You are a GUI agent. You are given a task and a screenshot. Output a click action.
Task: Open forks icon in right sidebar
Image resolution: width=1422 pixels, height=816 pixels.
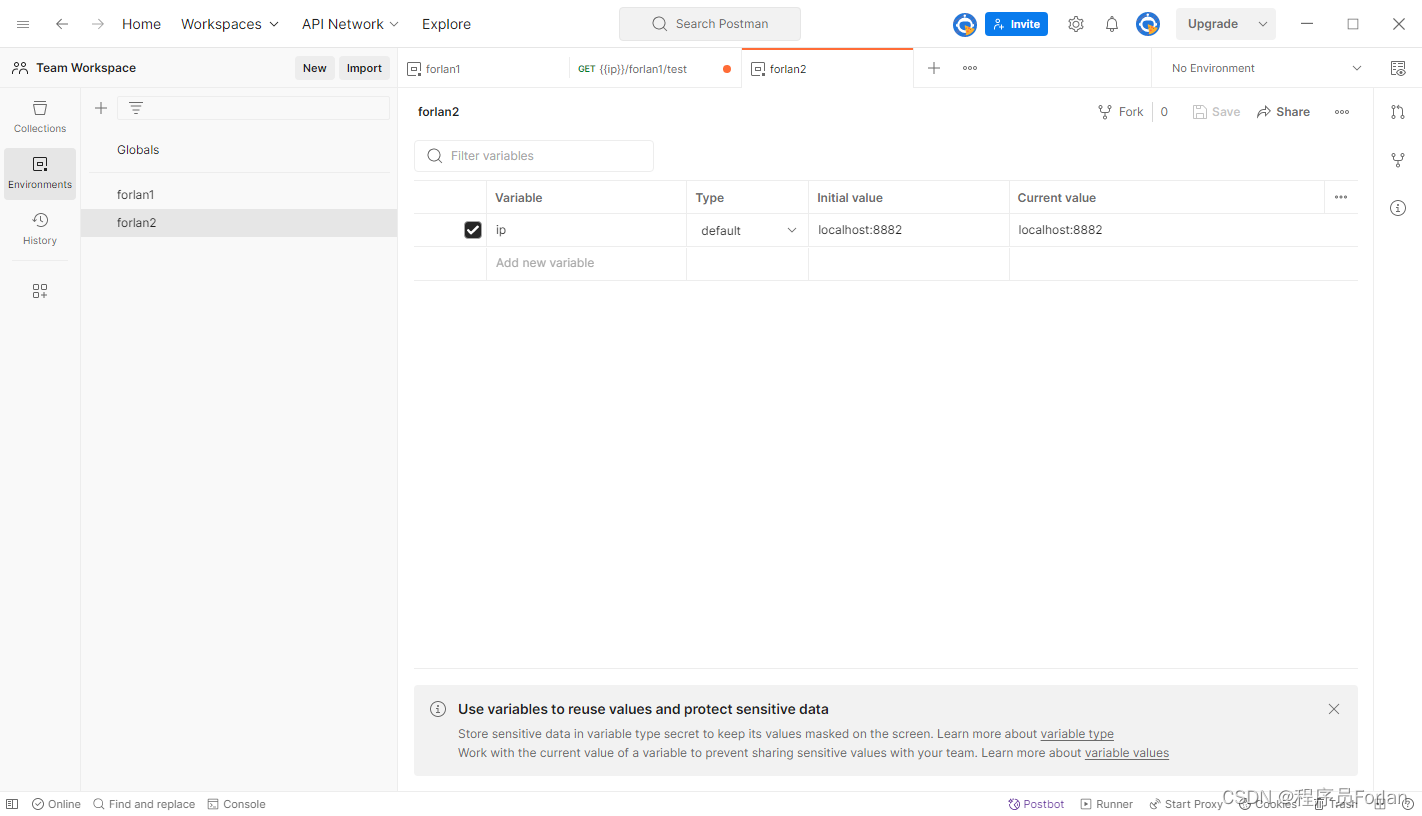[x=1398, y=160]
